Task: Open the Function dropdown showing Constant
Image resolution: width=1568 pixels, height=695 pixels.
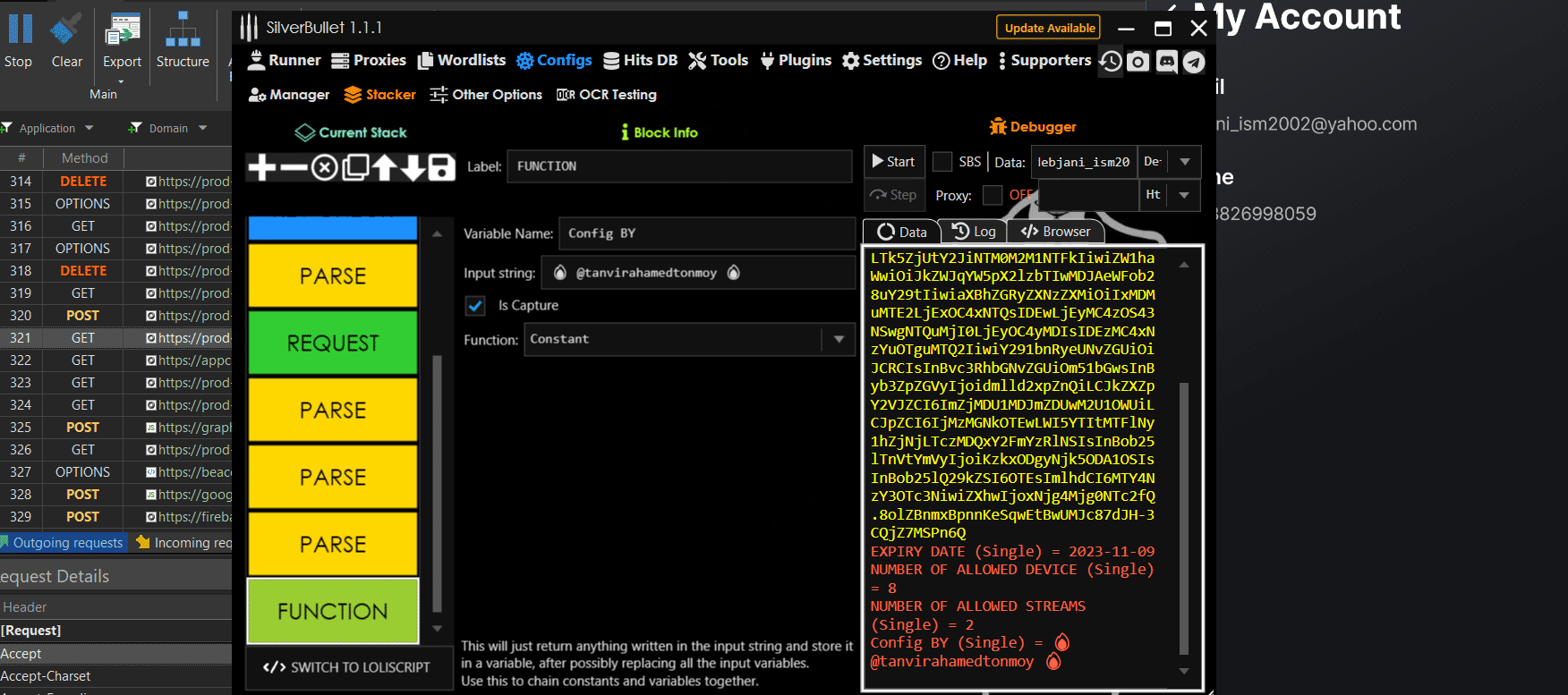Action: pos(839,340)
